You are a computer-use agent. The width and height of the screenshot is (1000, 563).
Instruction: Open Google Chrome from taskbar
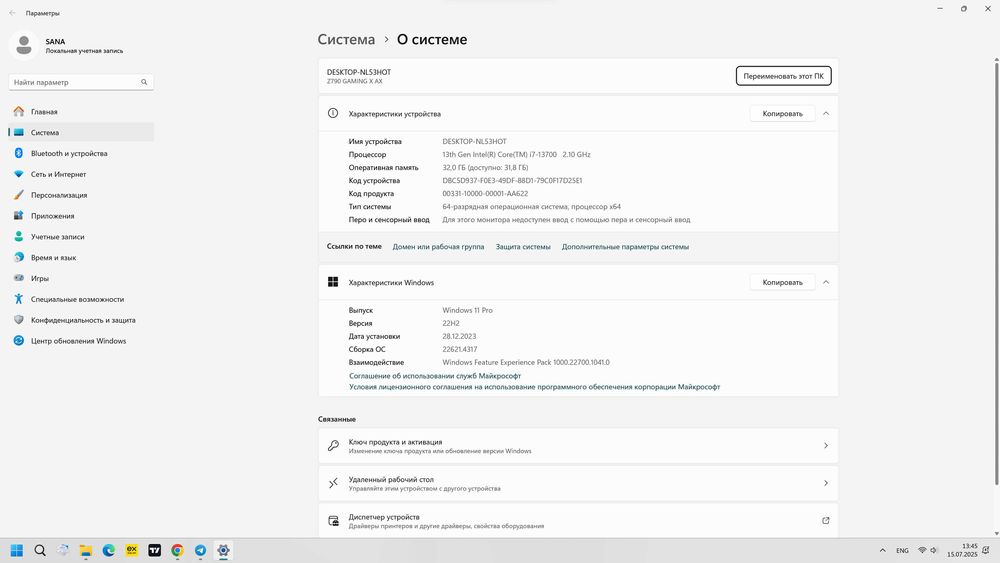click(177, 550)
